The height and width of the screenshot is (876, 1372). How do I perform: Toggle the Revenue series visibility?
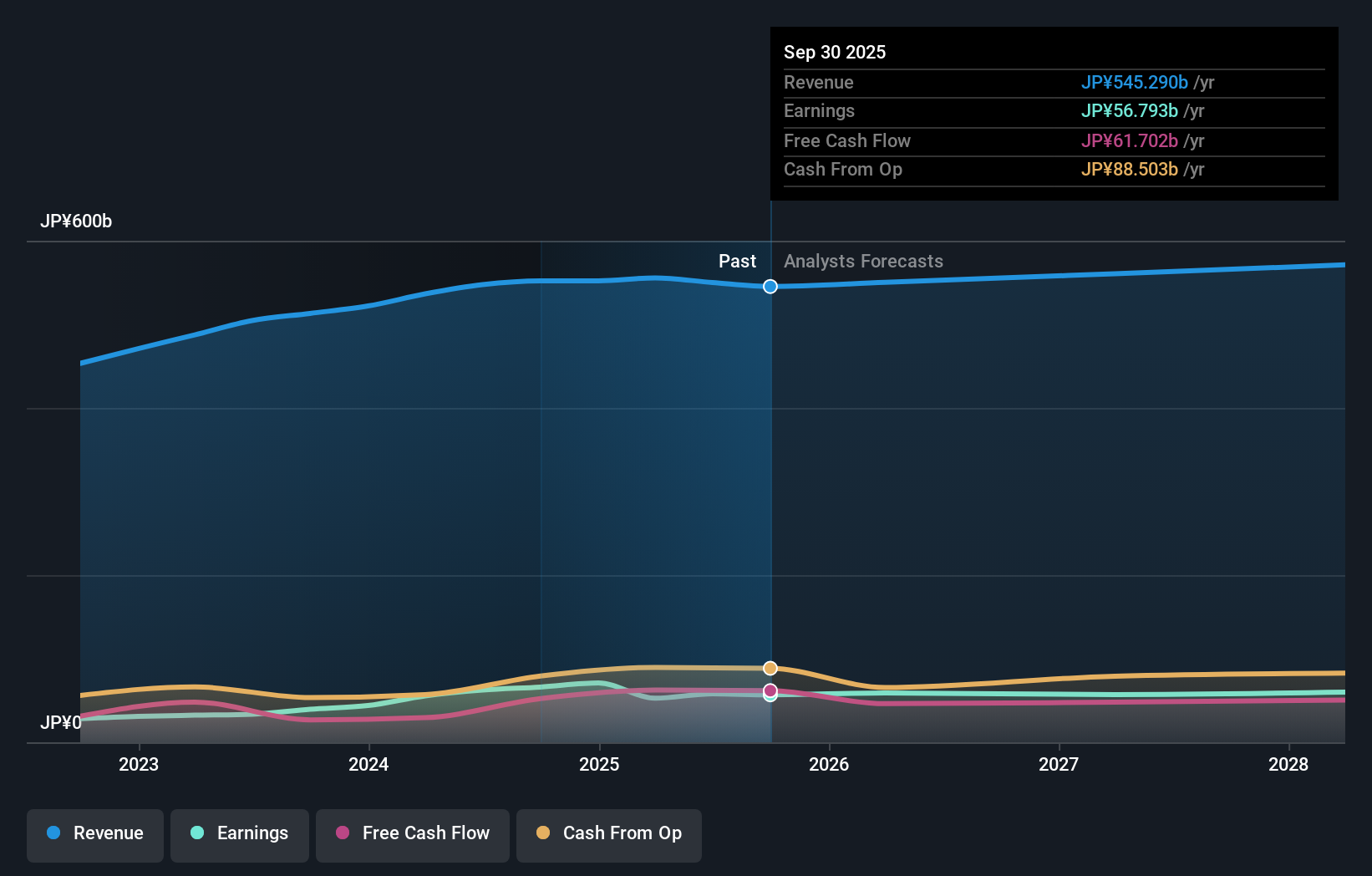pyautogui.click(x=94, y=834)
